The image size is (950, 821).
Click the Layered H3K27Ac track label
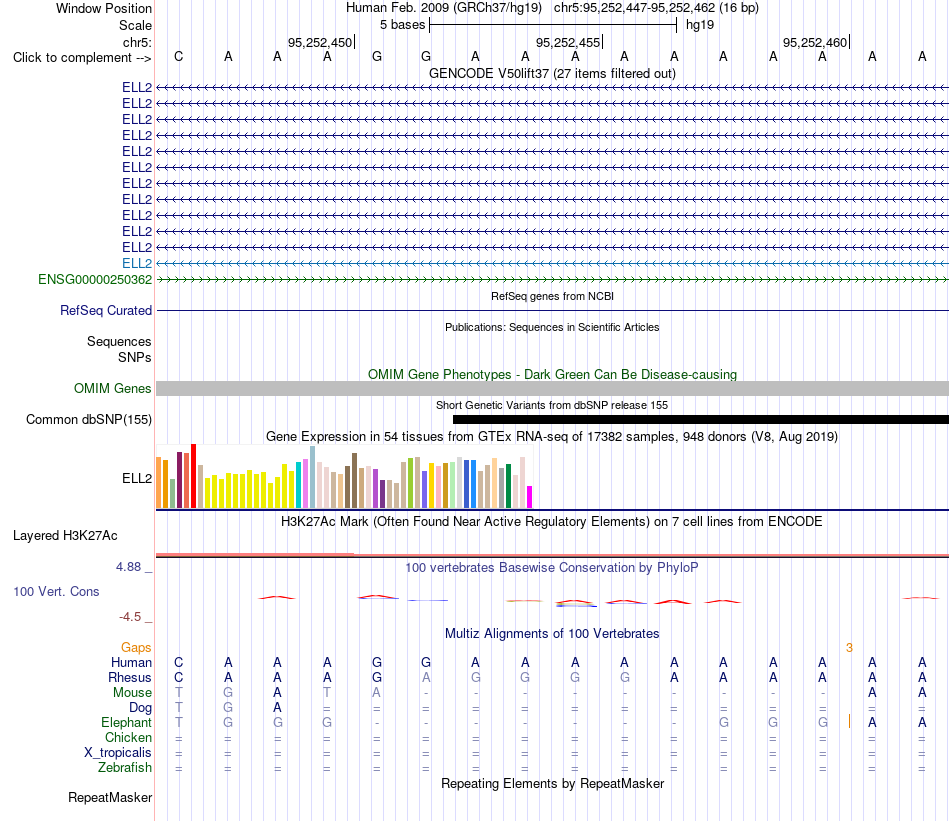click(65, 536)
